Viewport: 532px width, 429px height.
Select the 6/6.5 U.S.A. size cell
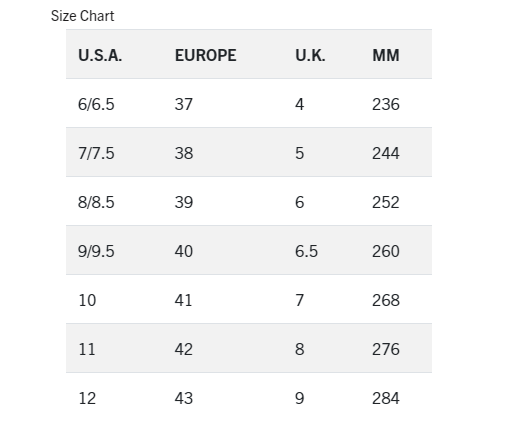tap(96, 104)
